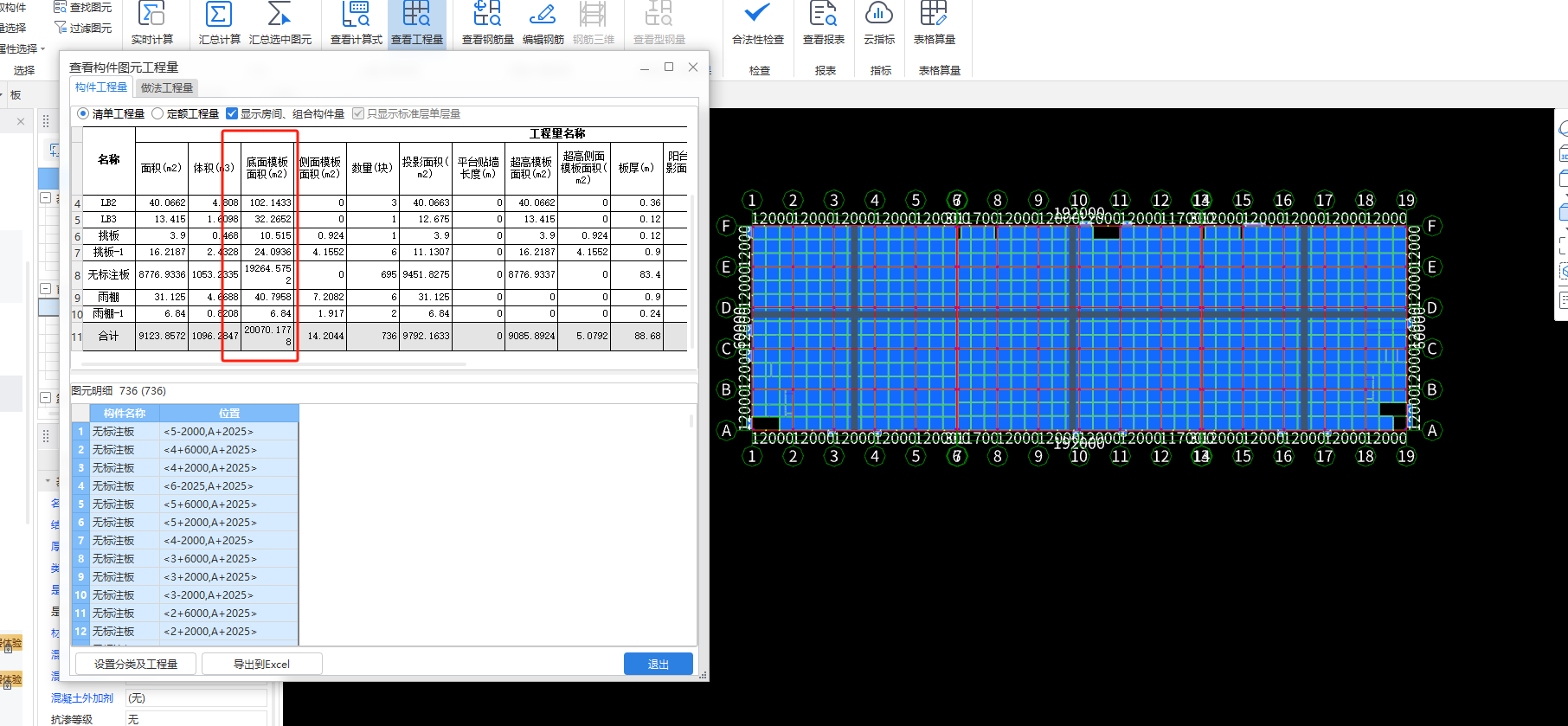
Task: Click 抗渗等级 property value field
Action: pos(196,719)
